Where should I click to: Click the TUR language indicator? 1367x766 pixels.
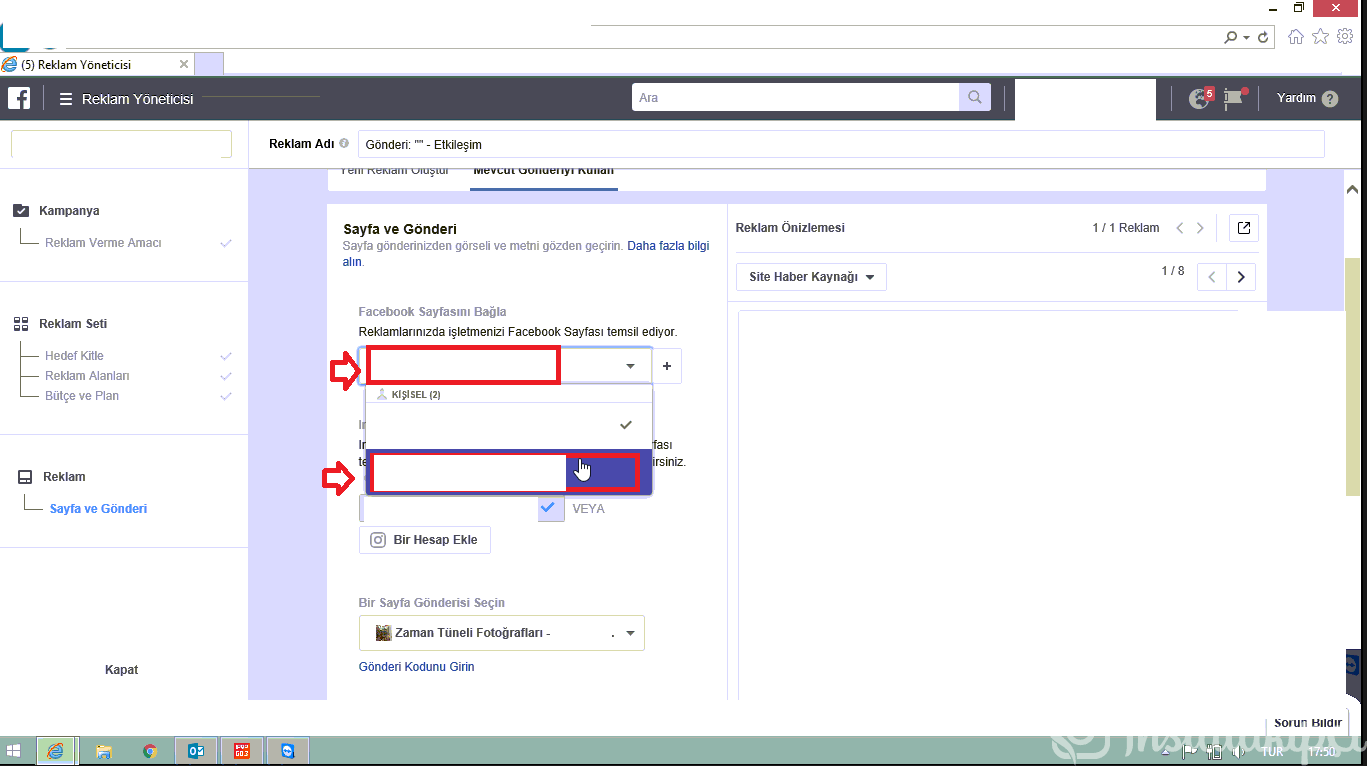coord(1272,751)
